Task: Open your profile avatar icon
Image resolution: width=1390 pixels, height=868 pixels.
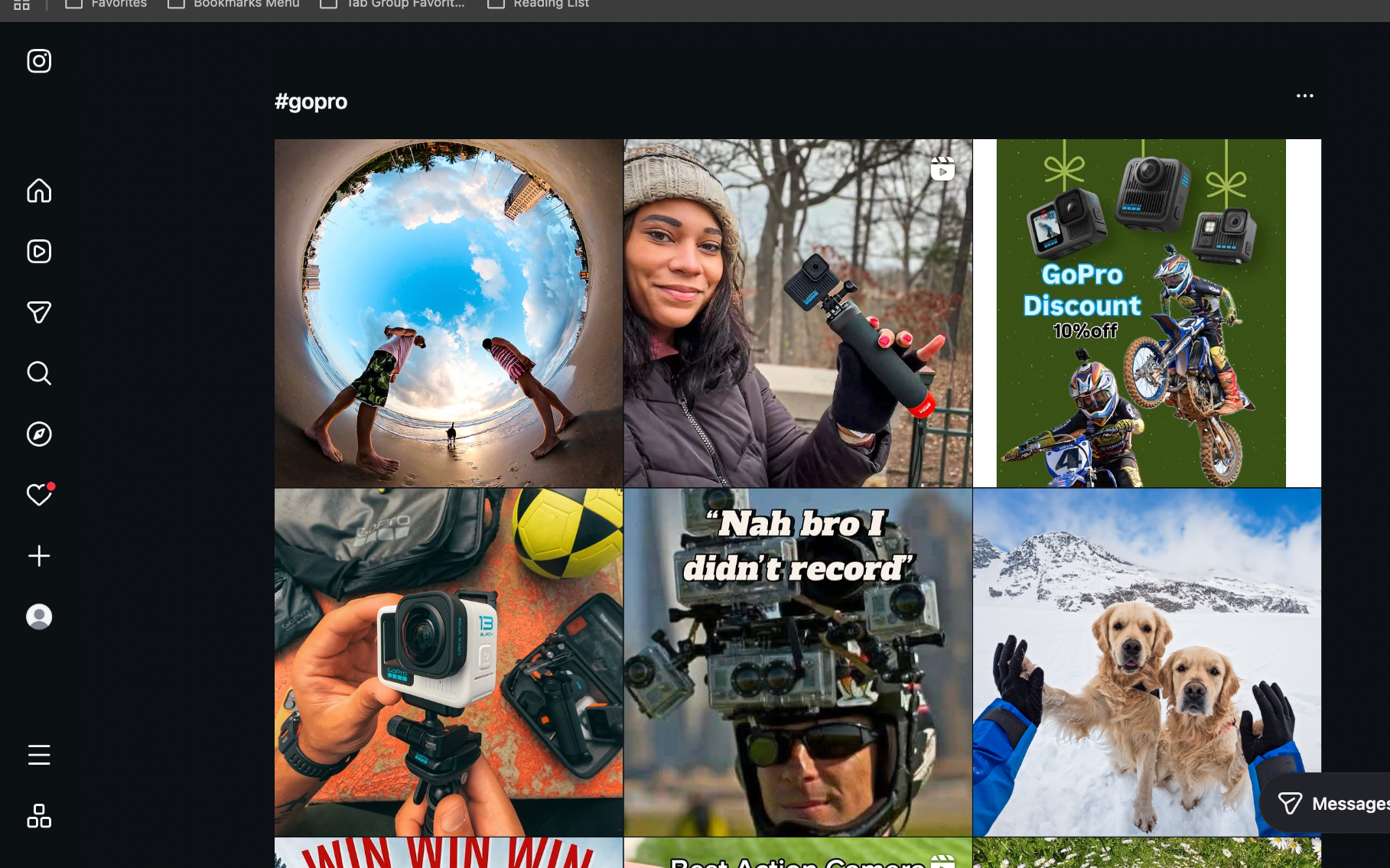Action: pos(38,616)
